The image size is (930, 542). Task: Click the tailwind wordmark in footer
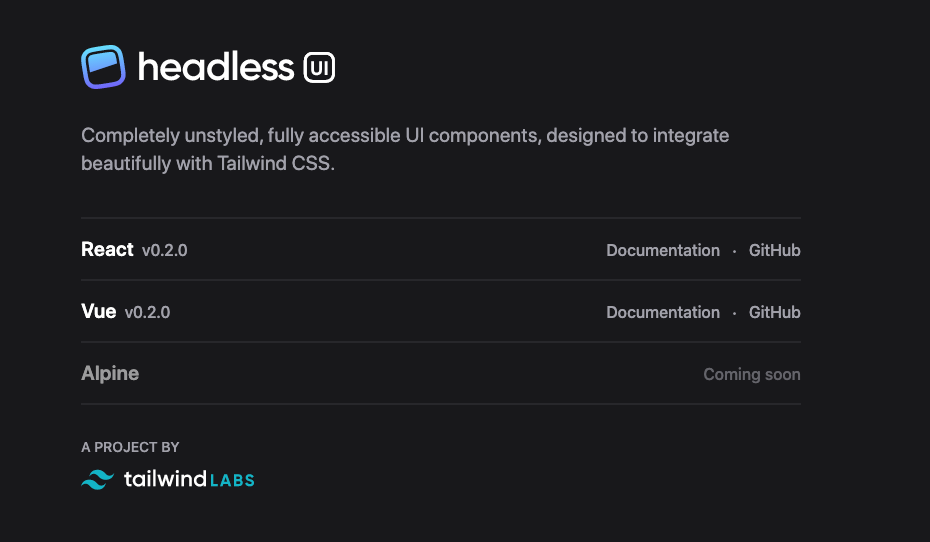[165, 479]
